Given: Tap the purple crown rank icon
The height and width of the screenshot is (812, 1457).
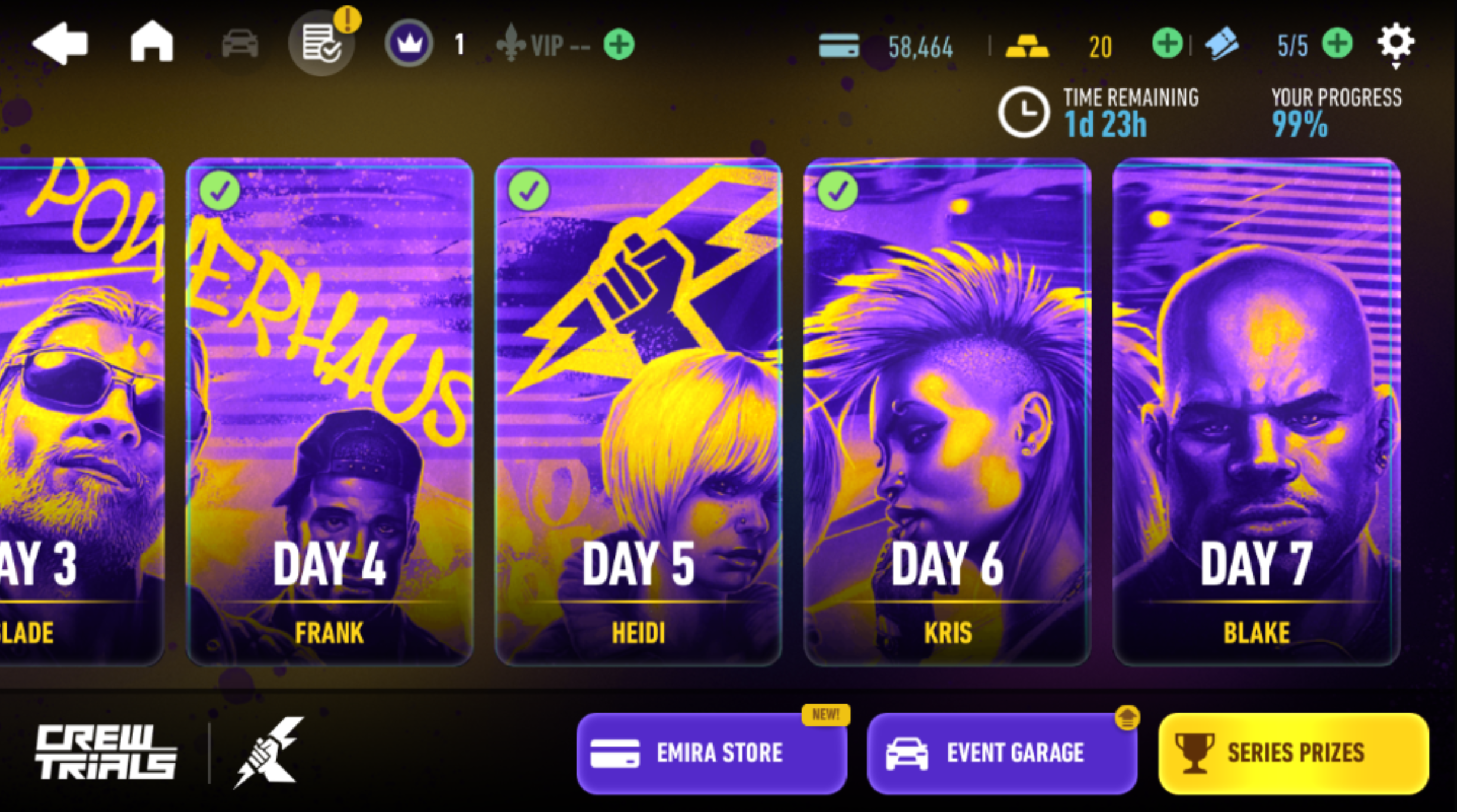Looking at the screenshot, I should click(409, 43).
